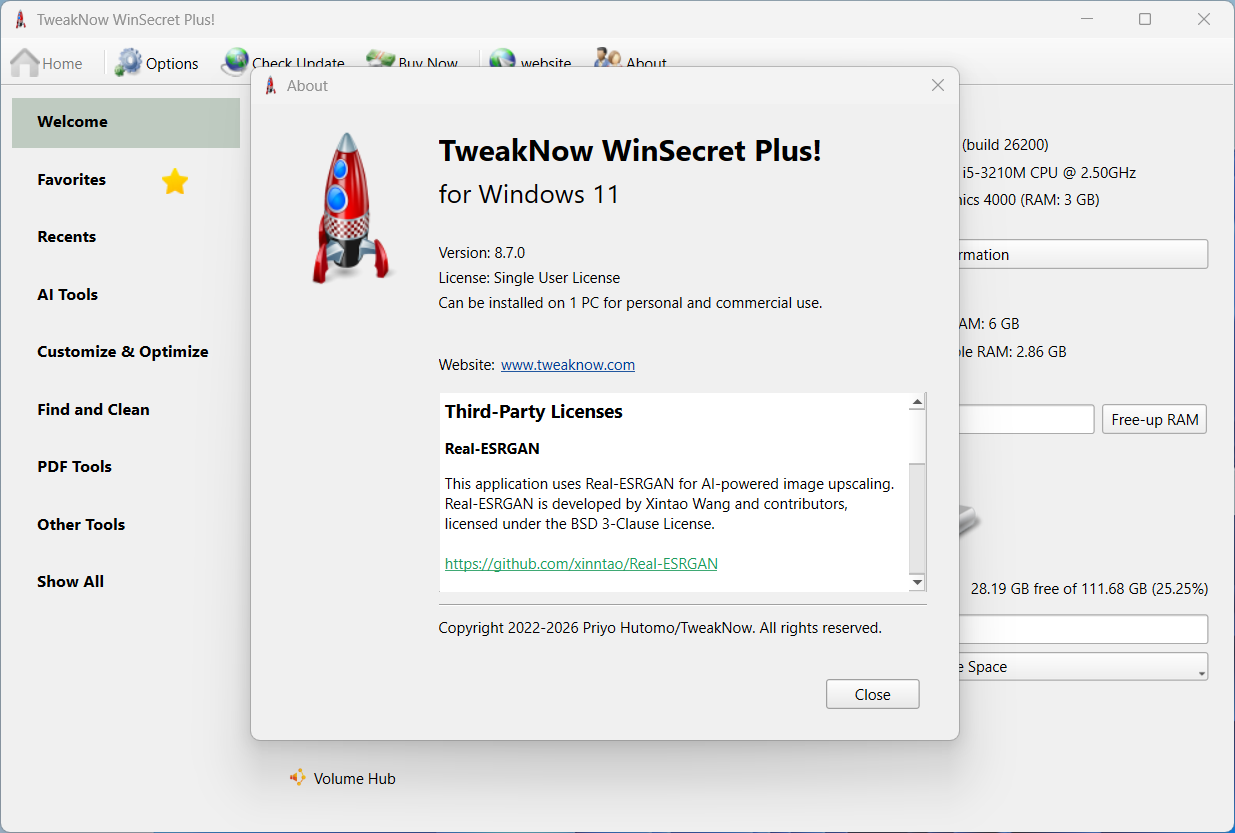The image size is (1235, 833).
Task: Click the Real-ESRGAN bold heading
Action: [492, 449]
